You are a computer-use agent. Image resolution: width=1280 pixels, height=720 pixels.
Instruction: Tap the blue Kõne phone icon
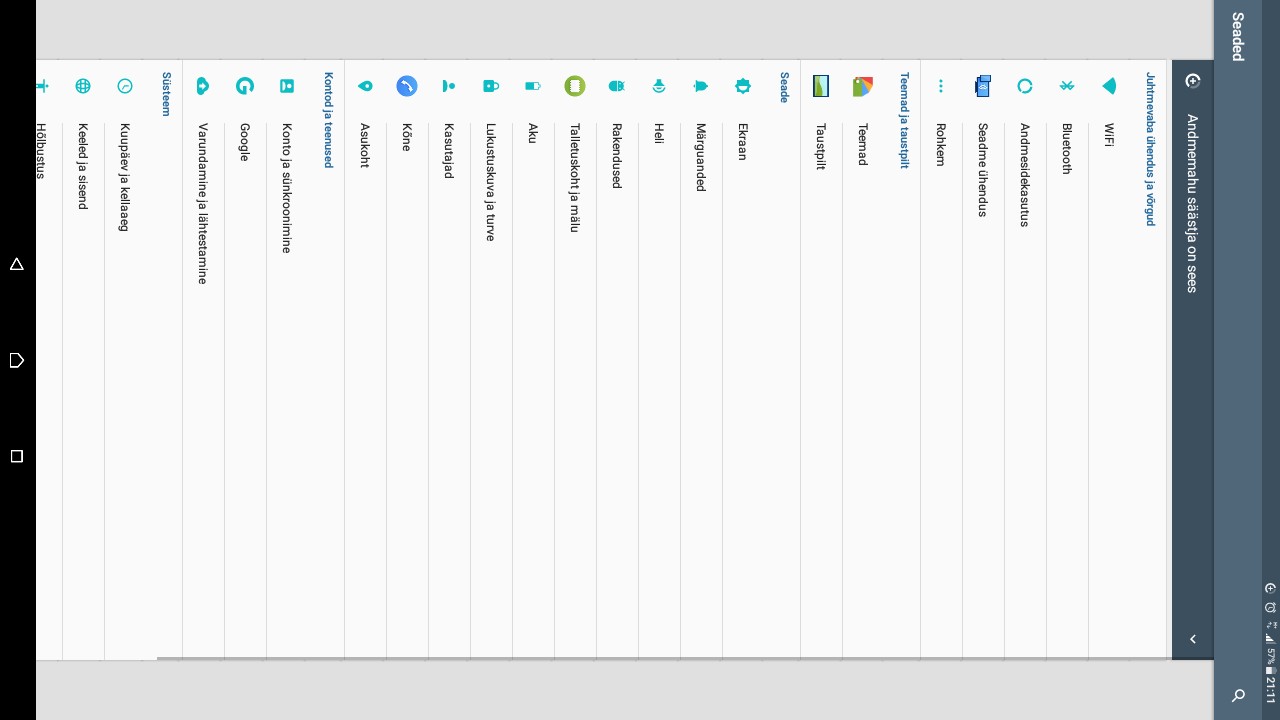[x=407, y=86]
